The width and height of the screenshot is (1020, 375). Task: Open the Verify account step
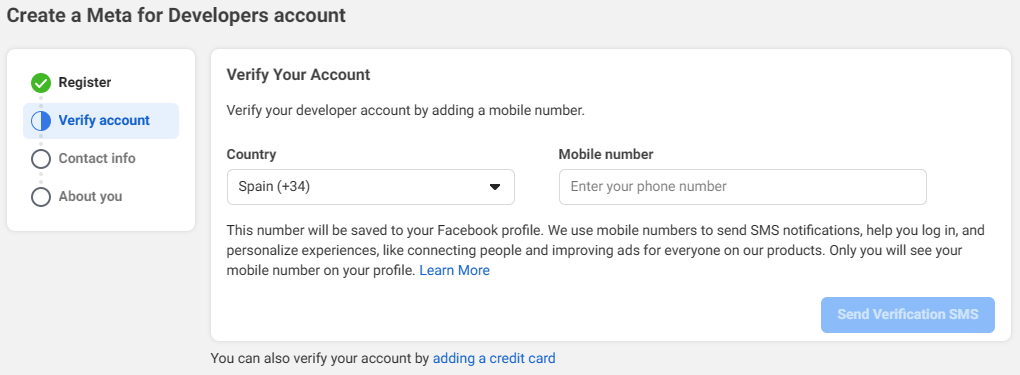101,120
